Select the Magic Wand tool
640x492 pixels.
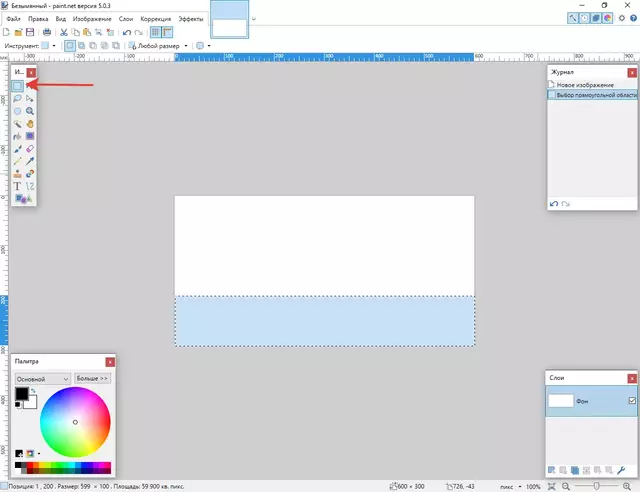click(18, 124)
